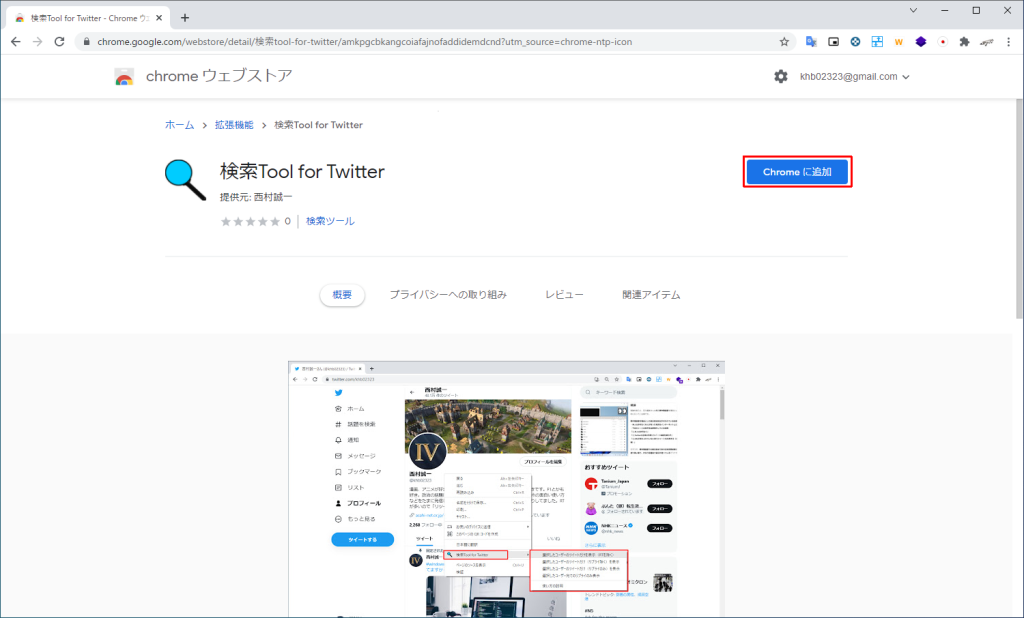Click the chrome ウェブストア header title
The image size is (1024, 618).
click(219, 76)
